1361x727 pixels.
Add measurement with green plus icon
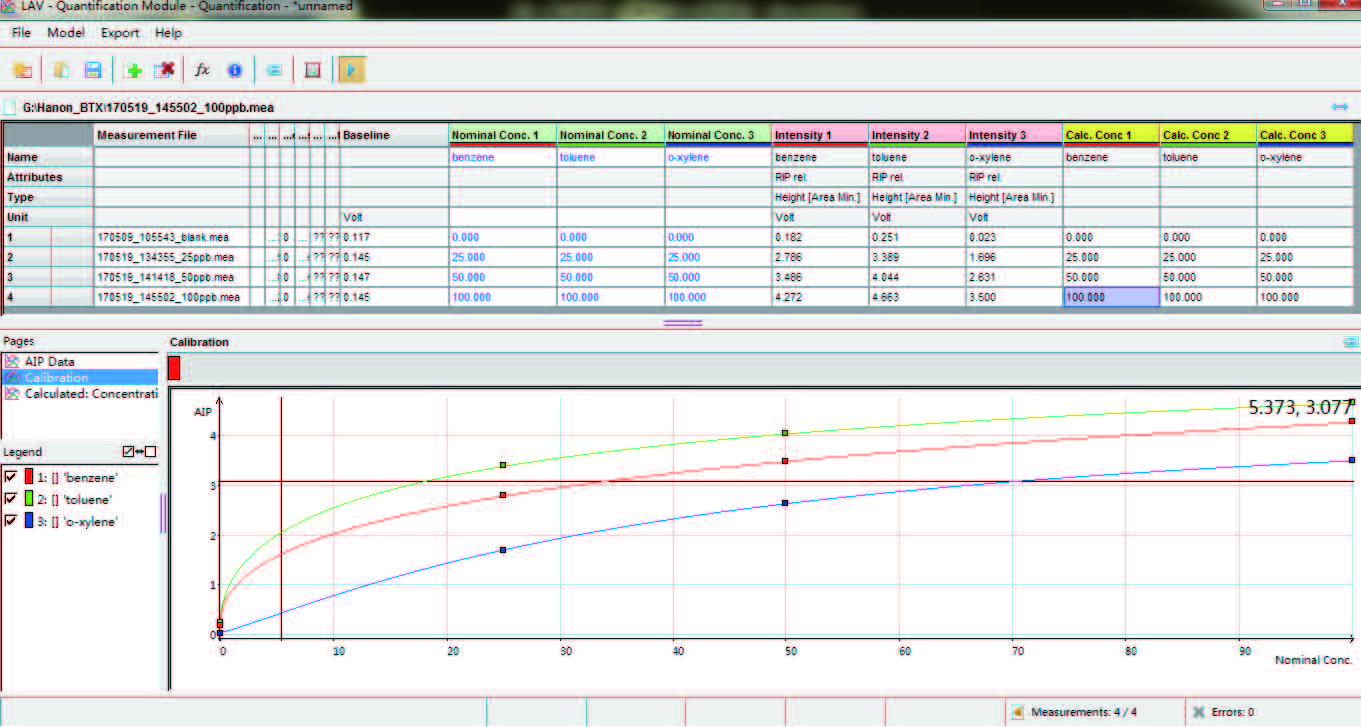(x=133, y=70)
